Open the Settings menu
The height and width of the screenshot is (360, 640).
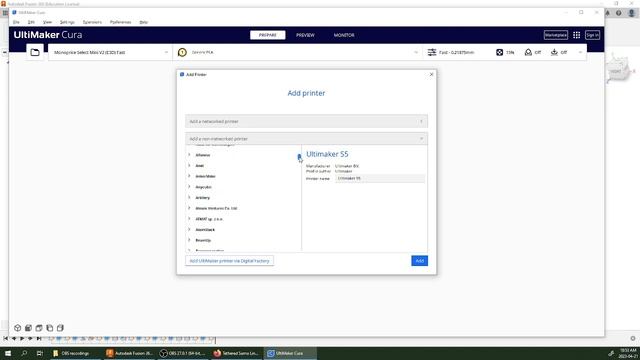(67, 22)
